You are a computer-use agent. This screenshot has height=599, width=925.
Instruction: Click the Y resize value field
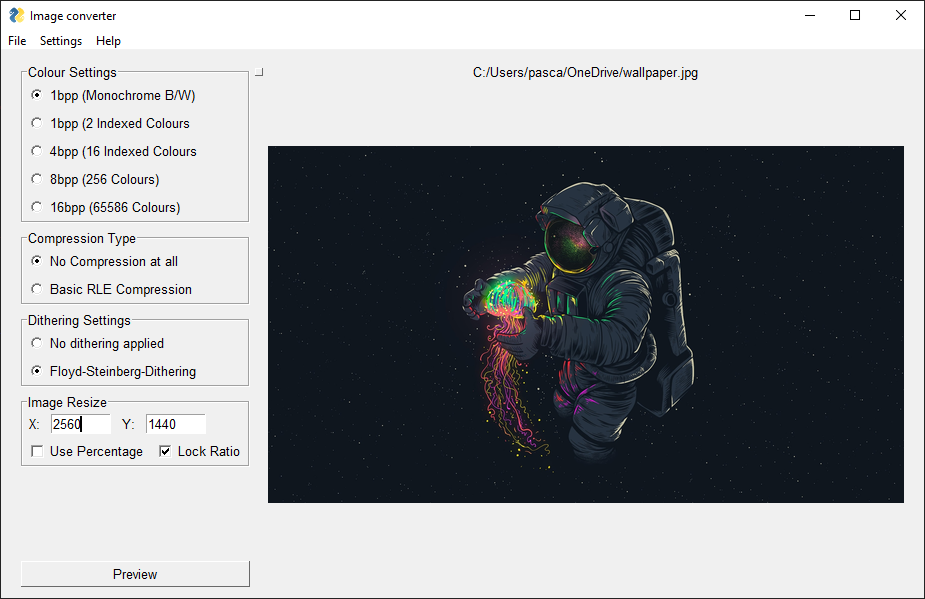175,424
